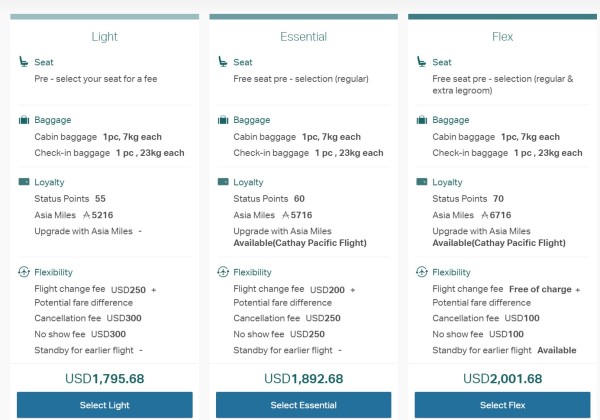Click the Flex fare heading
Screen dimensions: 600x420
[x=502, y=37]
